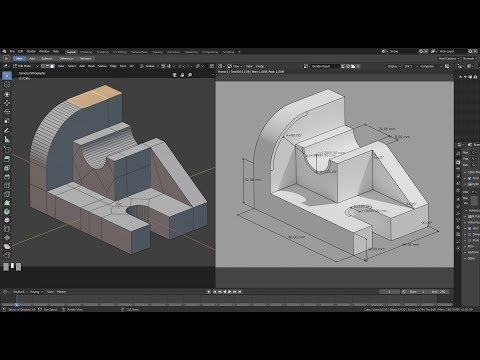Switch to the Layout workspace tab
The height and width of the screenshot is (360, 480).
(71, 52)
